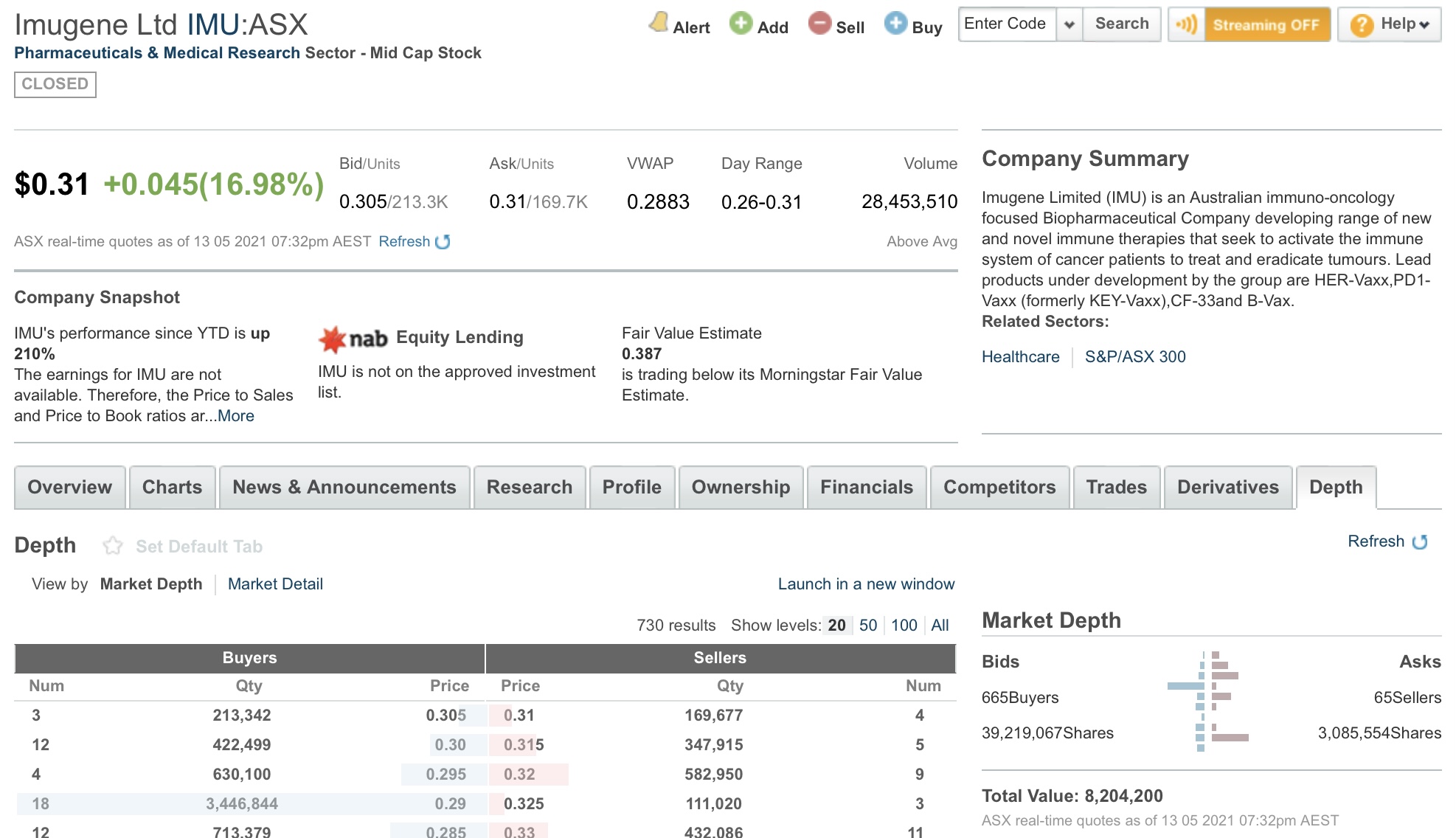Switch to the Charts tab
The height and width of the screenshot is (838, 1456).
[x=172, y=488]
